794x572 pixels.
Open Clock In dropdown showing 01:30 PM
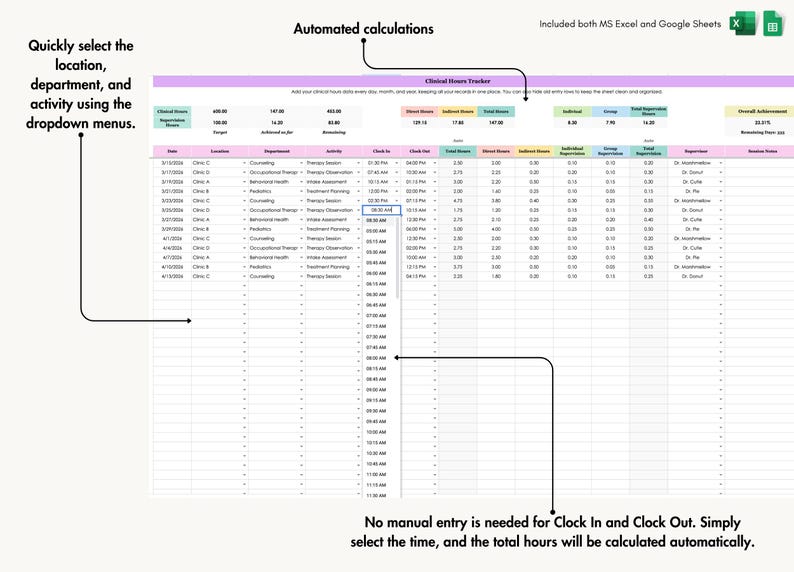[x=396, y=163]
